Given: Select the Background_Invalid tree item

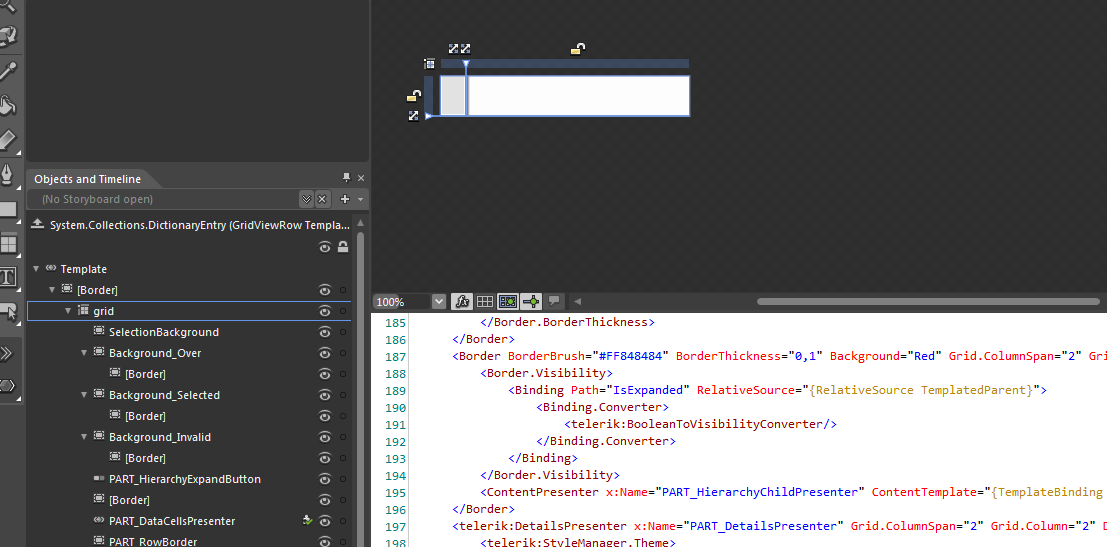Looking at the screenshot, I should 160,437.
